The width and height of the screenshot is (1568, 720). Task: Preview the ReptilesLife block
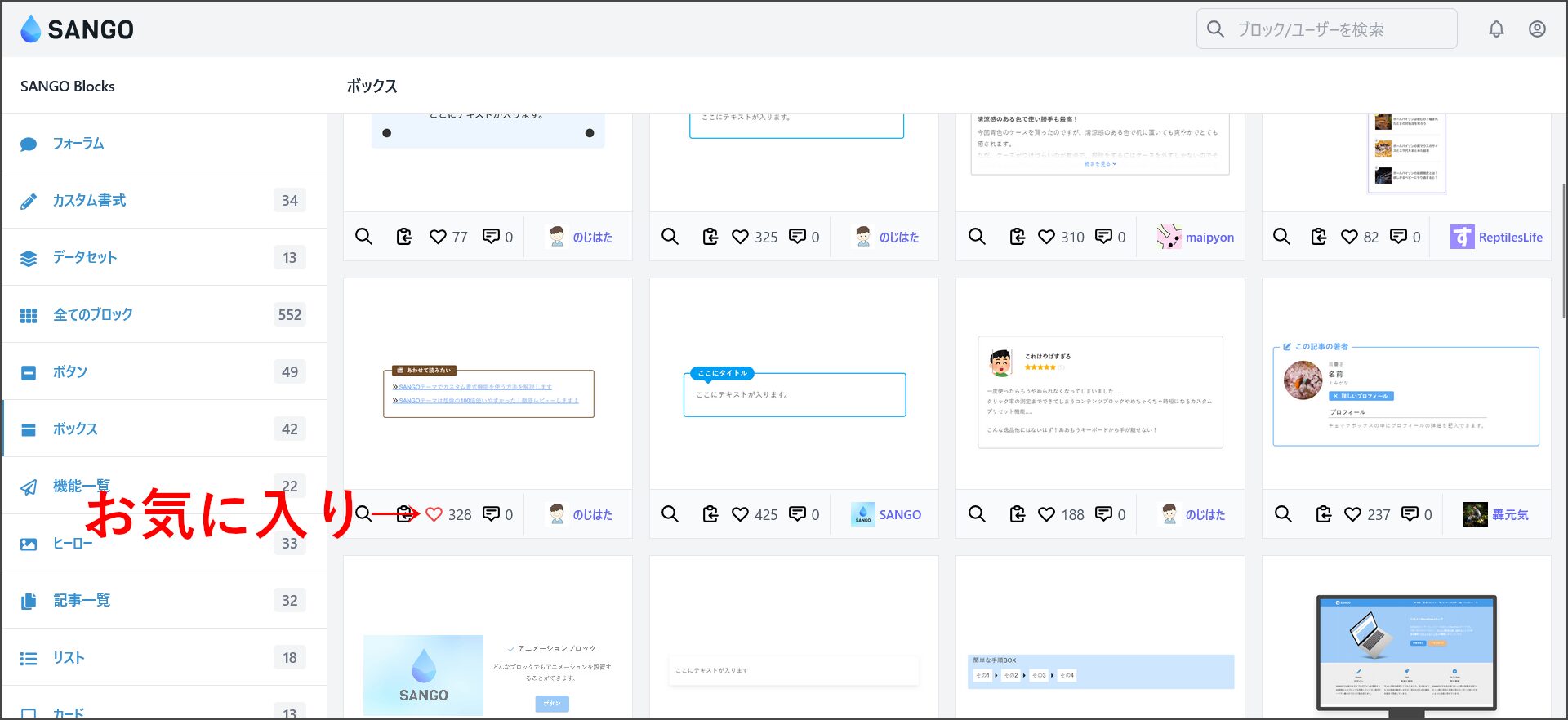click(x=1282, y=237)
